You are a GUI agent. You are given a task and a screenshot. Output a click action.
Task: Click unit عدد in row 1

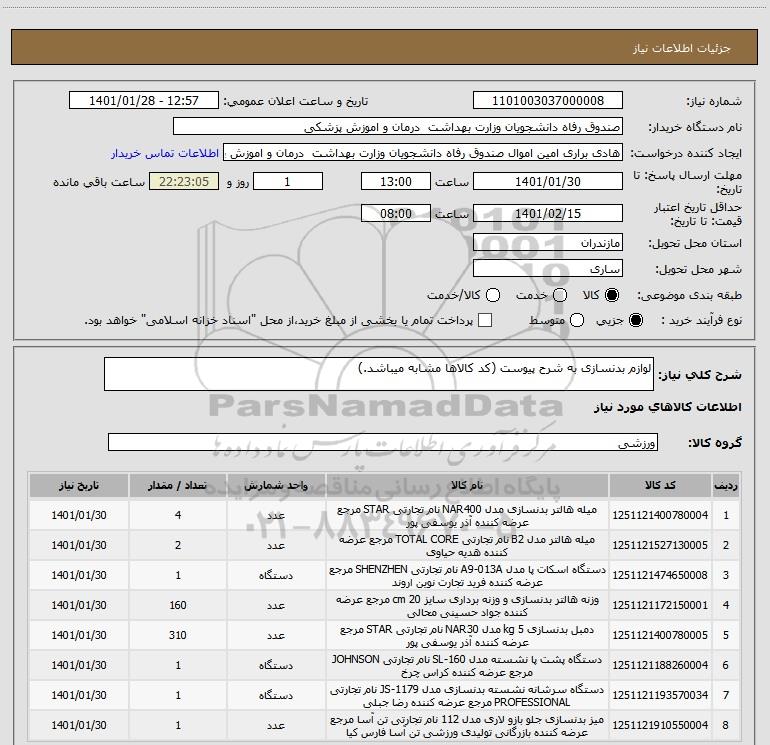[276, 515]
